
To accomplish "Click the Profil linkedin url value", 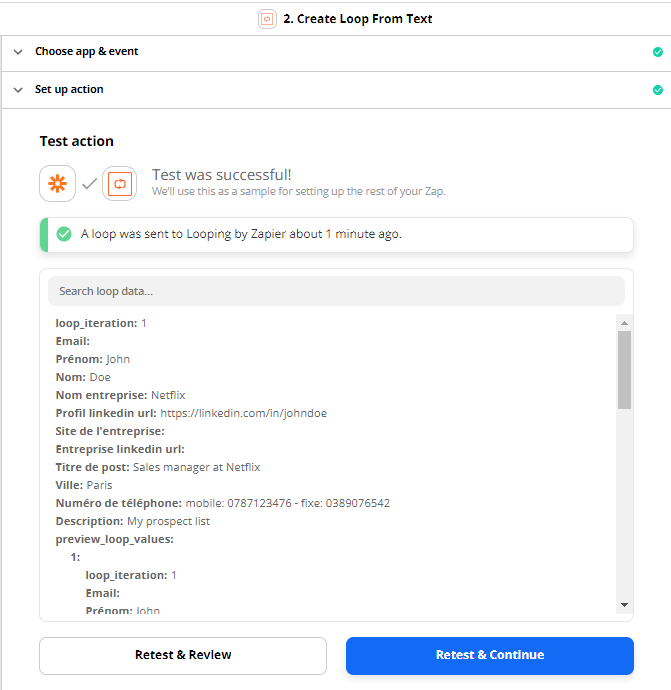I will pos(243,413).
